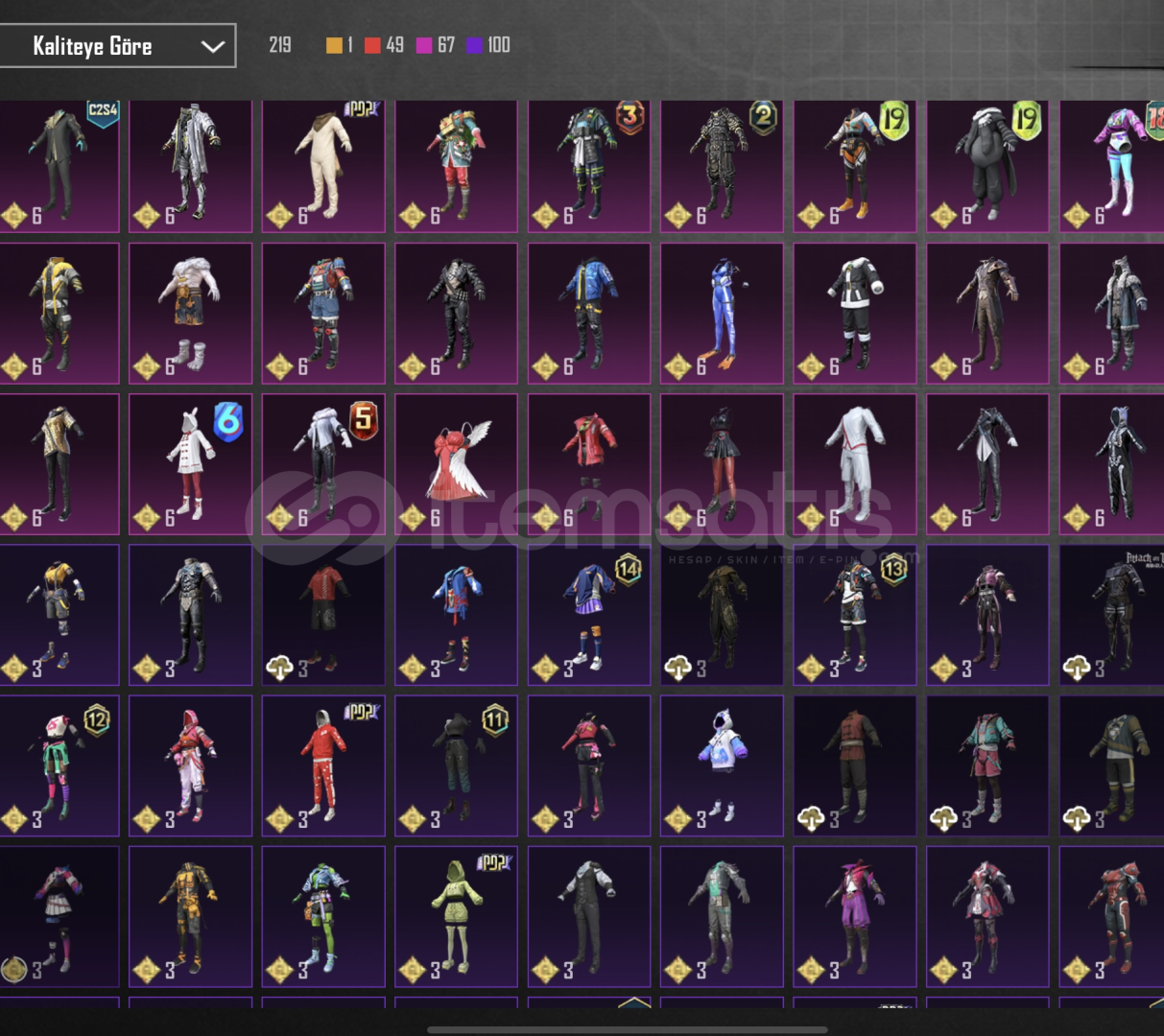1164x1036 pixels.
Task: Click download cloud icon on dim olive outfit
Action: [x=678, y=668]
